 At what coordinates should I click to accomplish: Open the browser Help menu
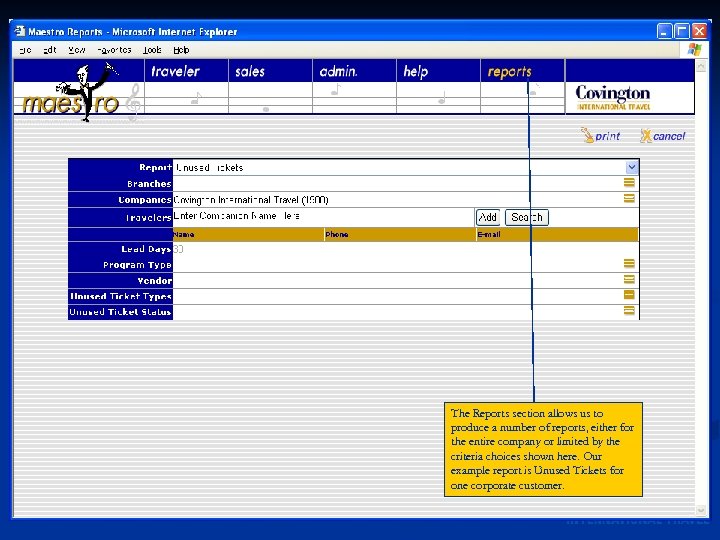(181, 50)
